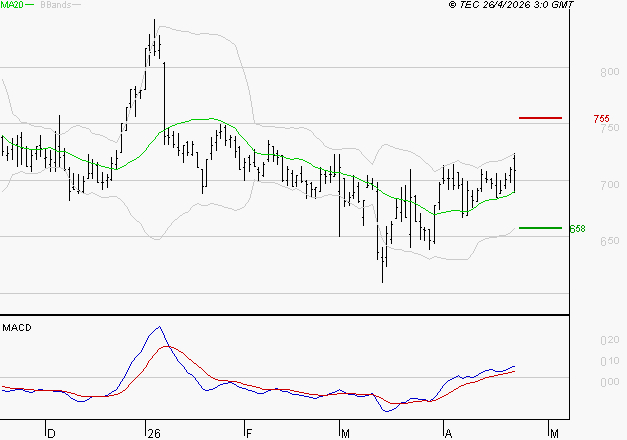Click the D month label on time axis
The width and height of the screenshot is (627, 440).
pyautogui.click(x=51, y=434)
